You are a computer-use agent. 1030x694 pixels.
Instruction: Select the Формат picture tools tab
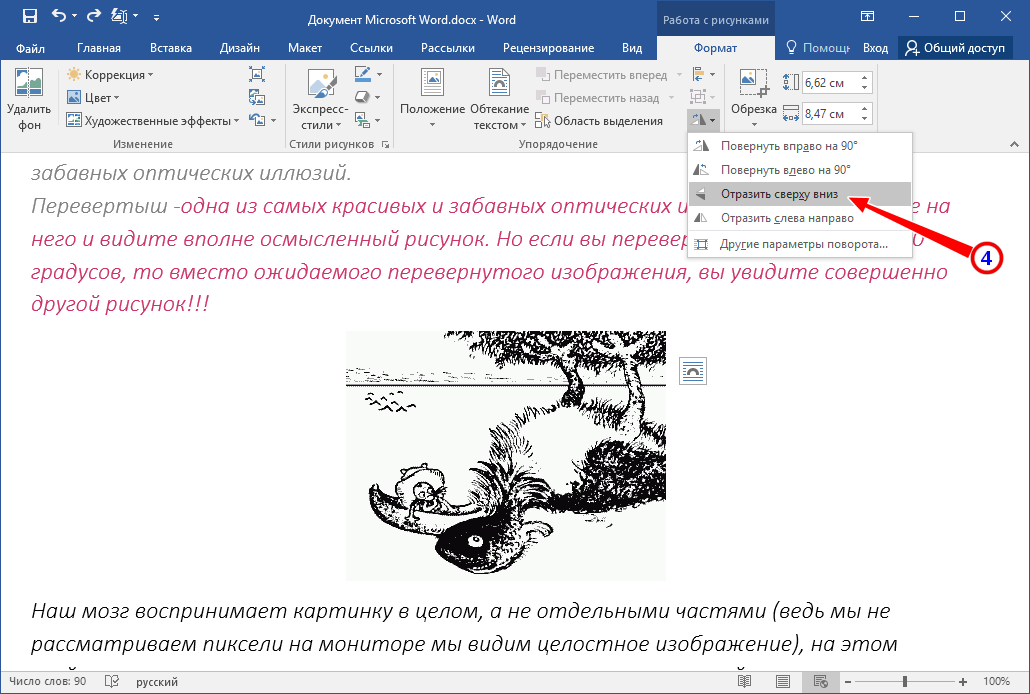[x=715, y=48]
